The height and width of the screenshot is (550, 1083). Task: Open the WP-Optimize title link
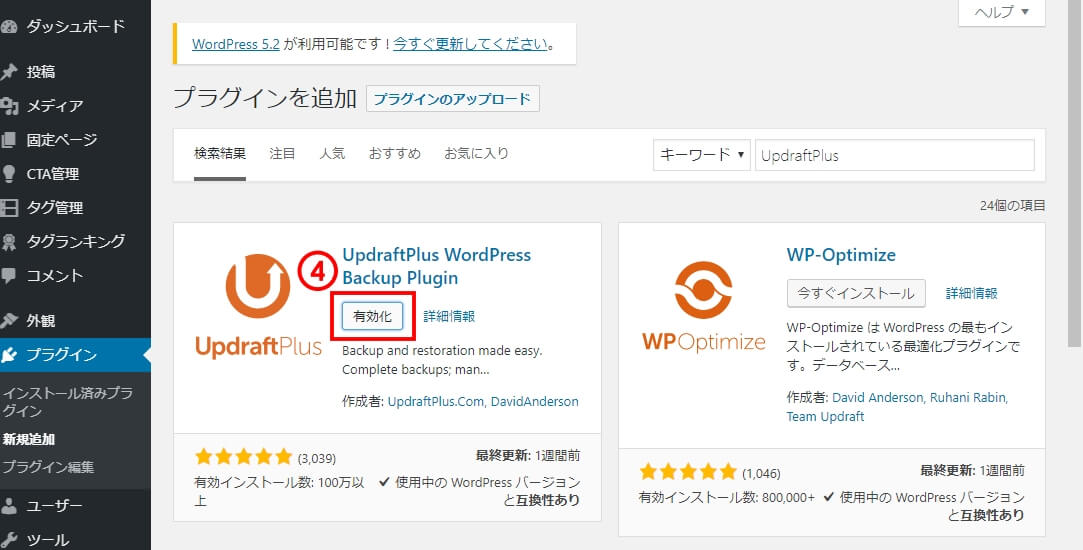[x=841, y=254]
